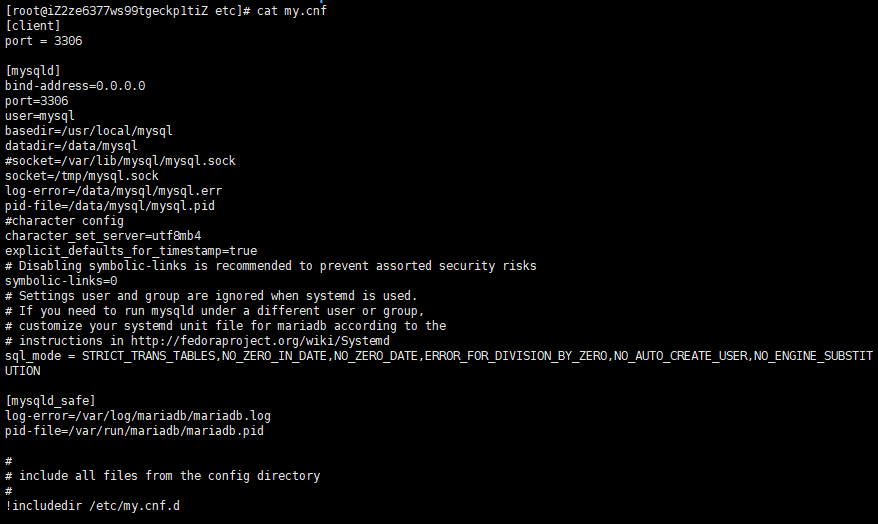878x524 pixels.
Task: Click the [mysqld_safe] section header
Action: pyautogui.click(x=50, y=401)
